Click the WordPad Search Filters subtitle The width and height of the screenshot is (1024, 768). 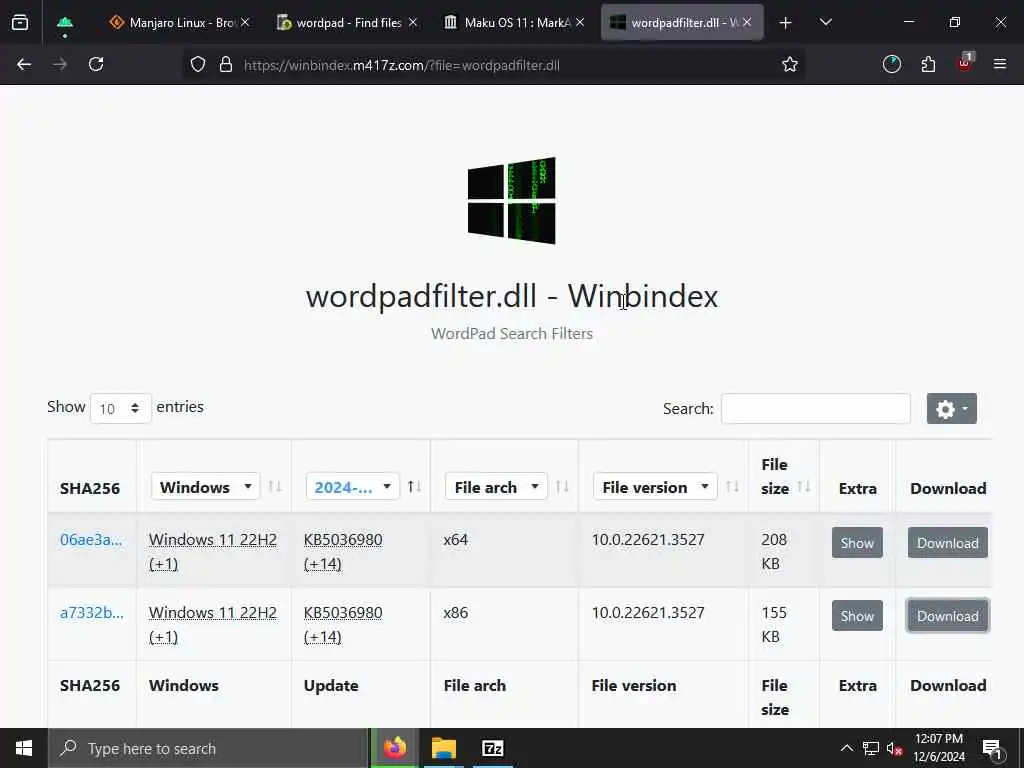pyautogui.click(x=512, y=334)
